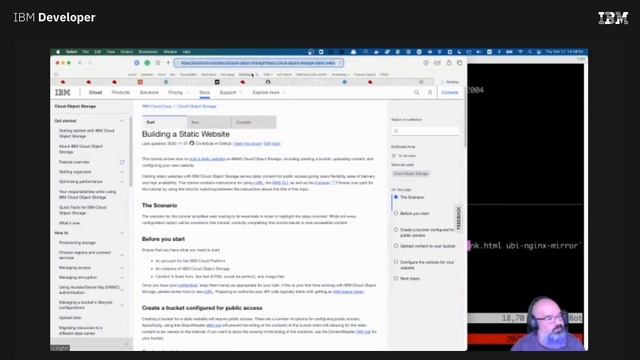The image size is (640, 360).
Task: Click the Cloud Object Storage services tag
Action: coord(411,173)
